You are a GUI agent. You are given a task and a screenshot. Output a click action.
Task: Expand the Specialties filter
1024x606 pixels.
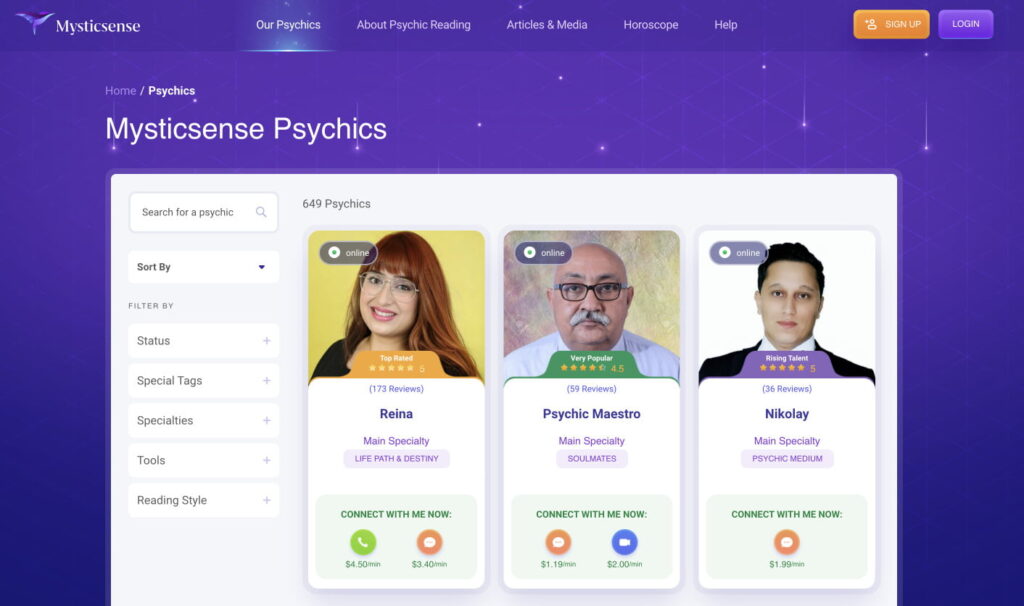pos(204,421)
